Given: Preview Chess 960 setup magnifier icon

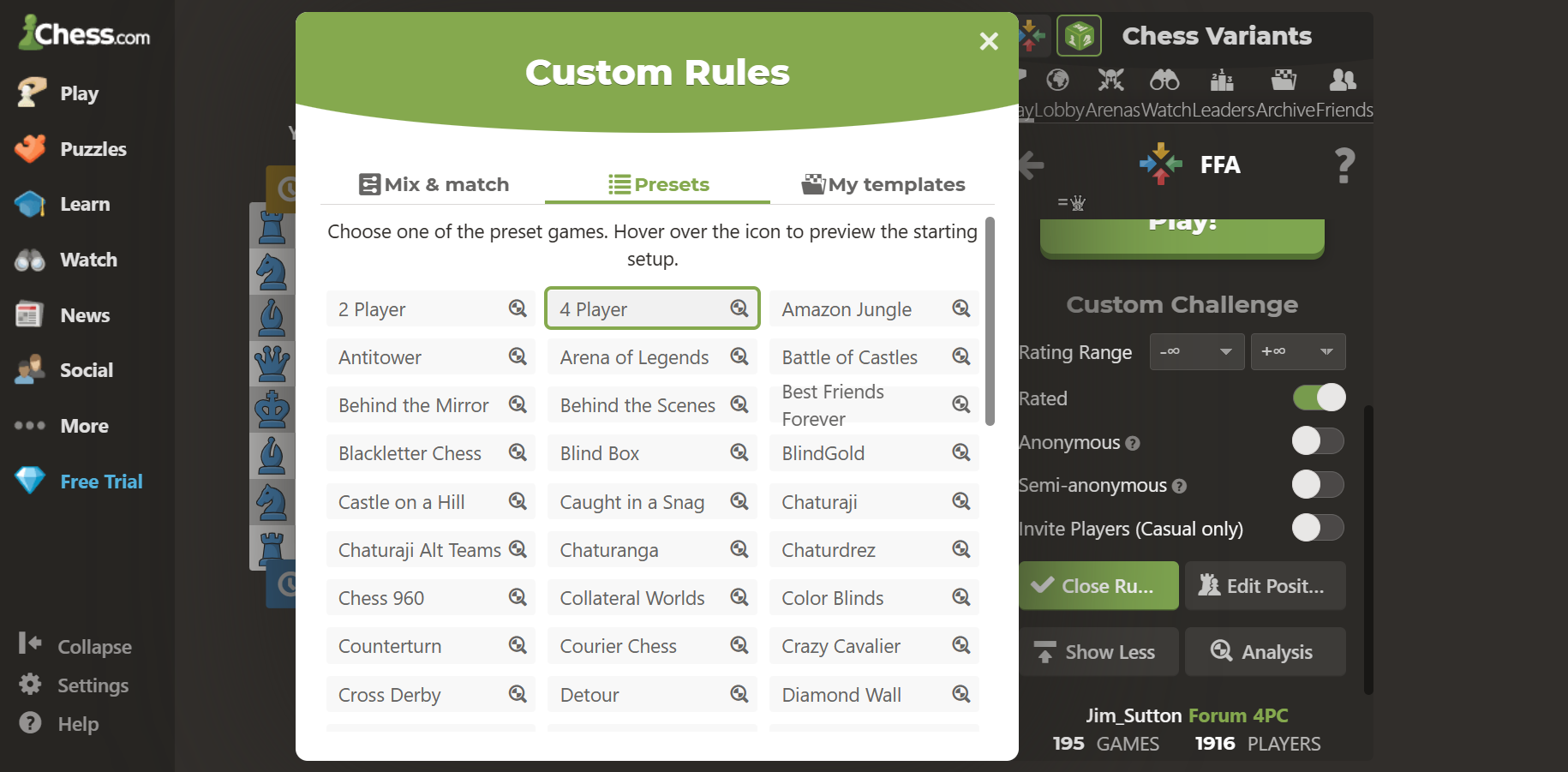Looking at the screenshot, I should [518, 597].
